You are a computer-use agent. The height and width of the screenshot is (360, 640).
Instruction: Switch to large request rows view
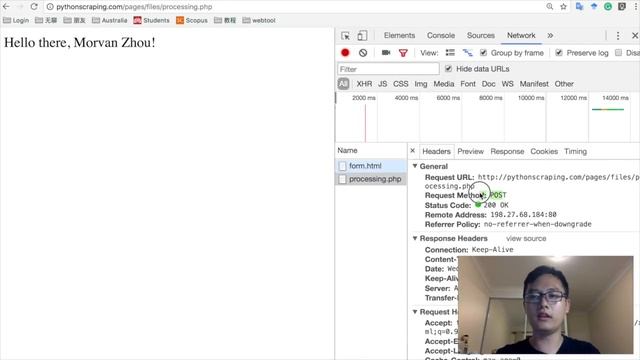(x=450, y=53)
